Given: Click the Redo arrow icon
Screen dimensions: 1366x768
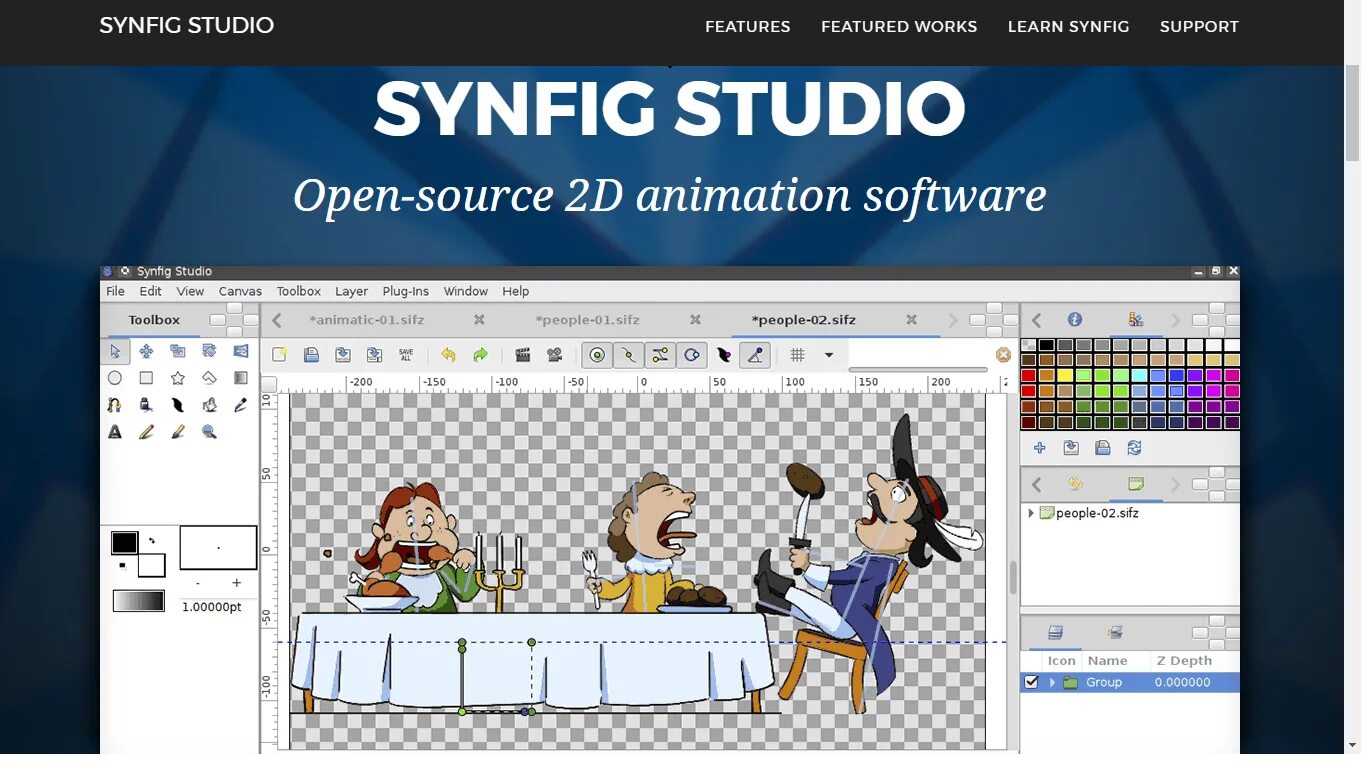Looking at the screenshot, I should click(480, 355).
